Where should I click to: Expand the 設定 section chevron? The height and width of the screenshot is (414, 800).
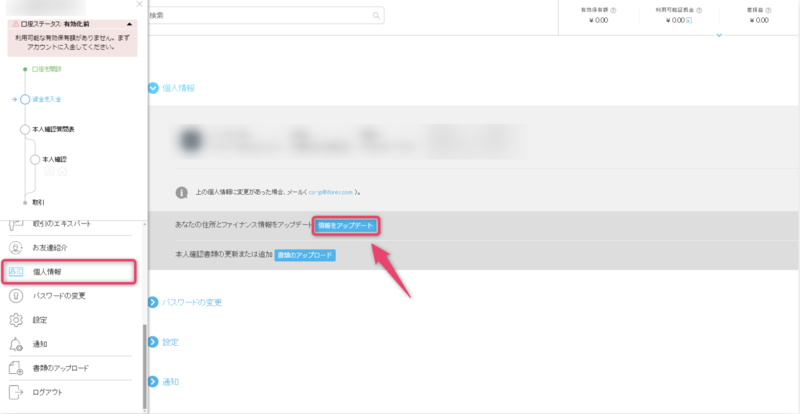[x=153, y=342]
